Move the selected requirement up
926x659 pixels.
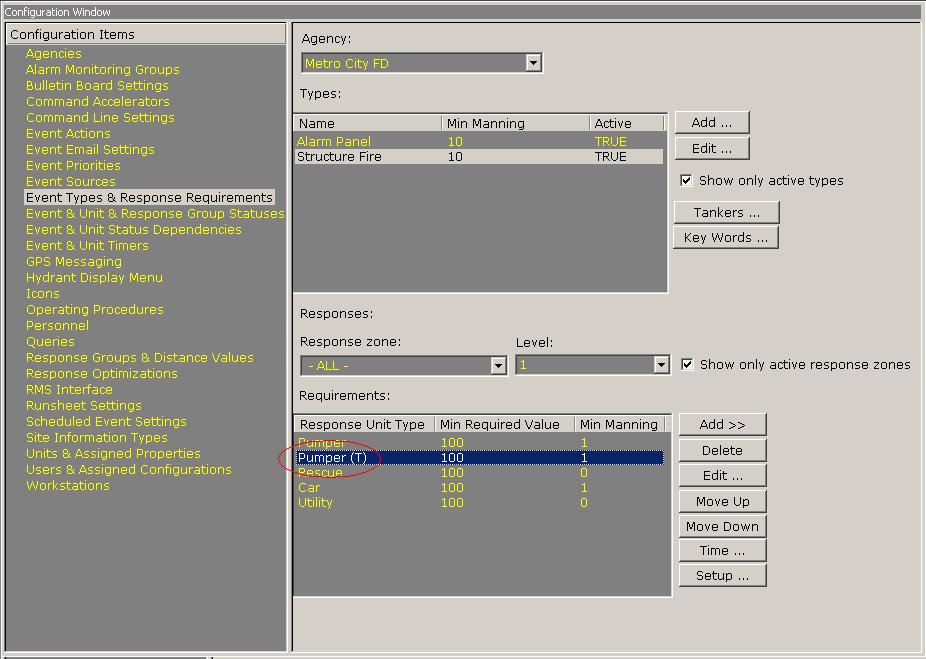[x=722, y=502]
